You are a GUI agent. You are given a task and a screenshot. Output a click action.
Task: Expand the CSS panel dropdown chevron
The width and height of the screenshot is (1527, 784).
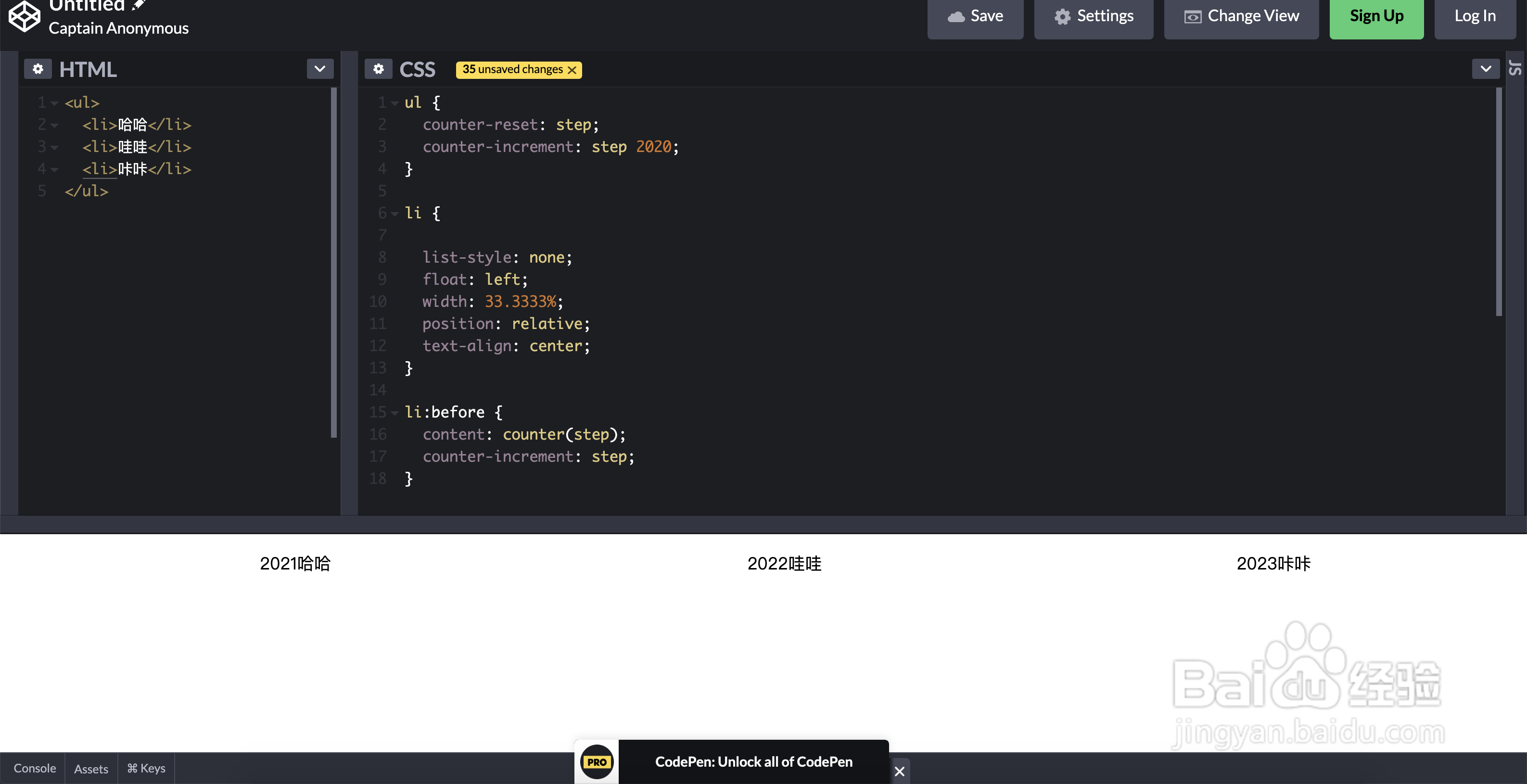coord(1486,69)
